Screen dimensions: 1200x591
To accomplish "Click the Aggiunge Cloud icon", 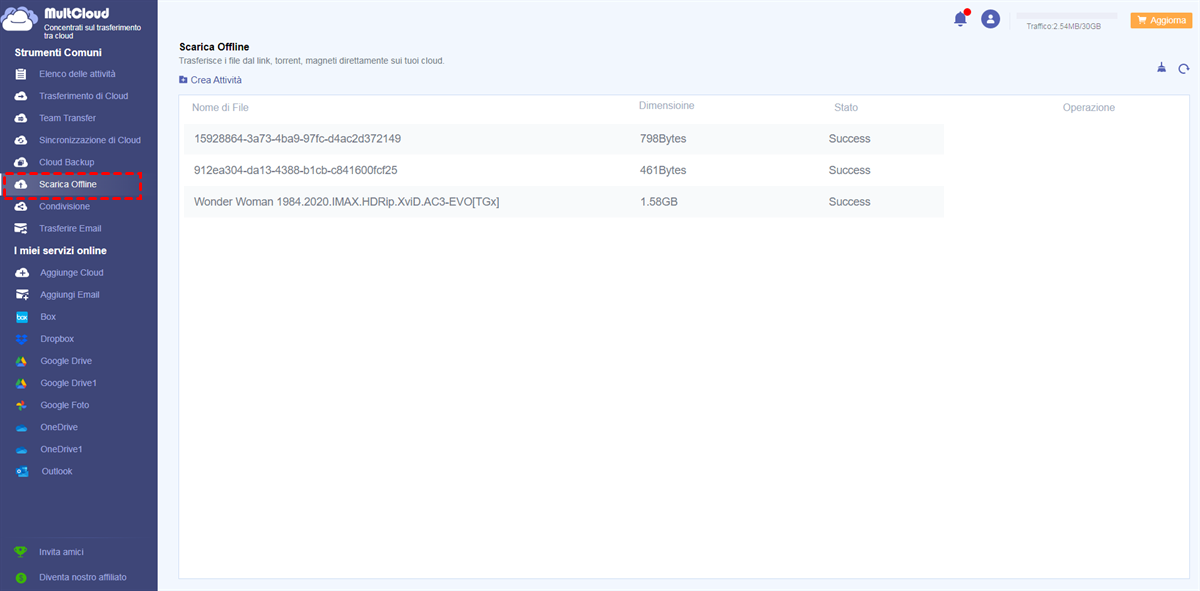I will tap(22, 273).
